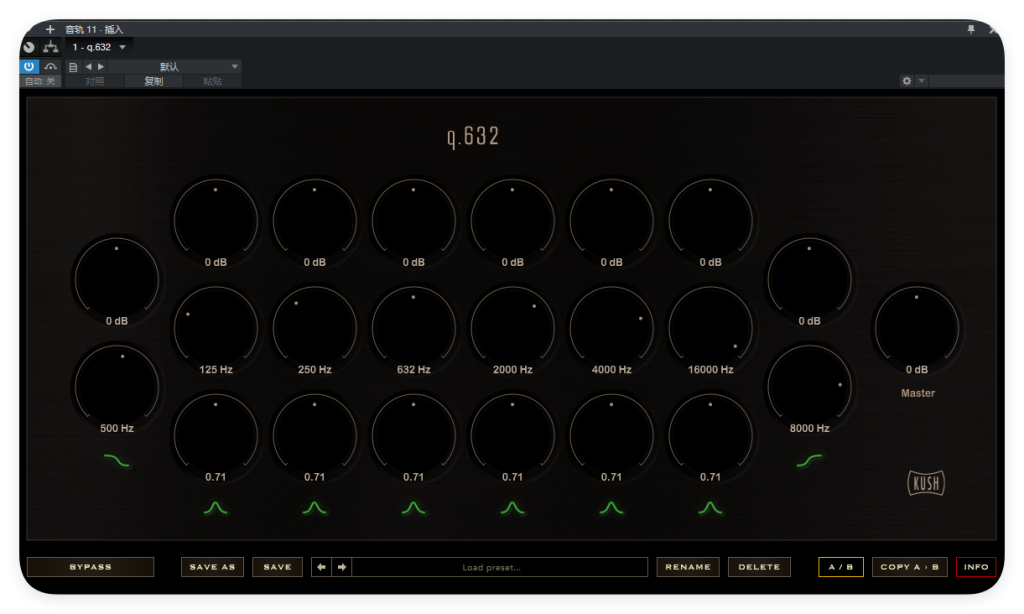This screenshot has height=614, width=1024.
Task: Click the gain knob above 250 Hz
Action: pyautogui.click(x=315, y=221)
